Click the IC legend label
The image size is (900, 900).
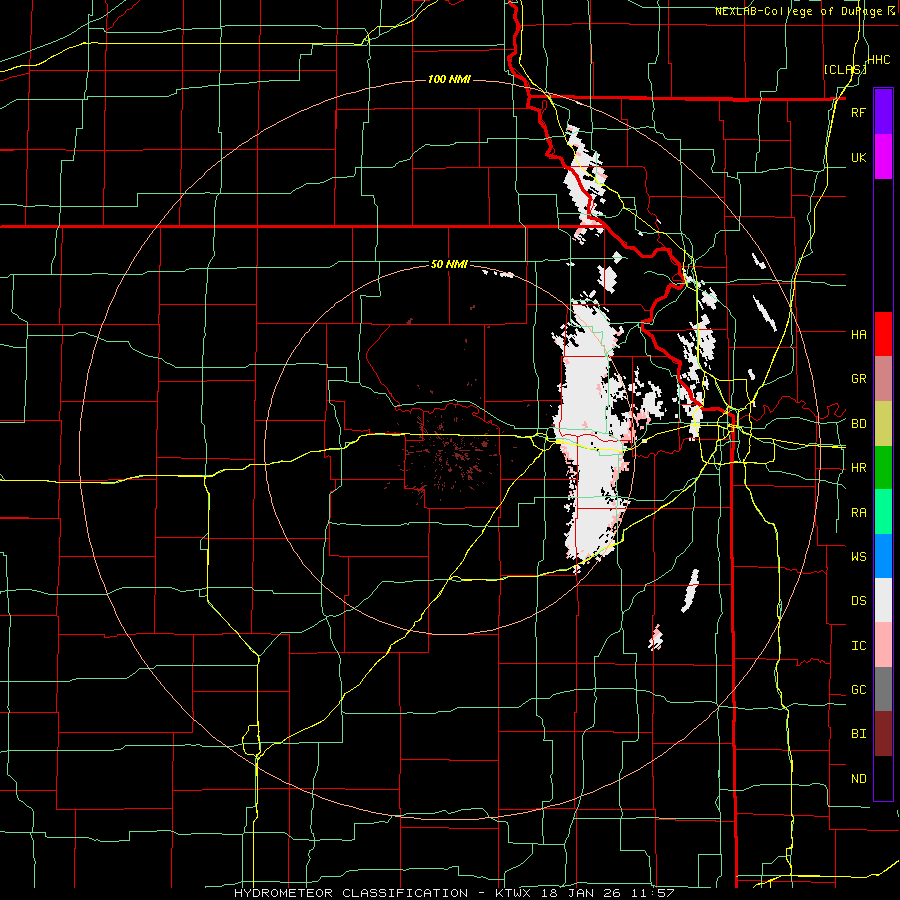tap(858, 645)
